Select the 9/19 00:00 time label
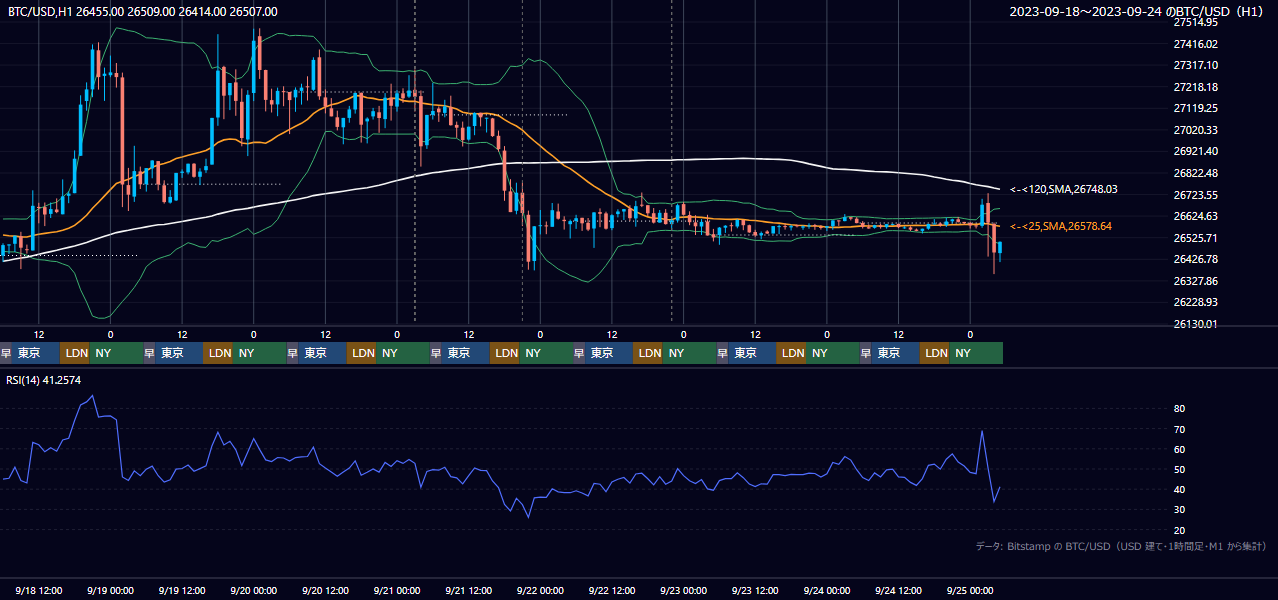 click(x=111, y=591)
